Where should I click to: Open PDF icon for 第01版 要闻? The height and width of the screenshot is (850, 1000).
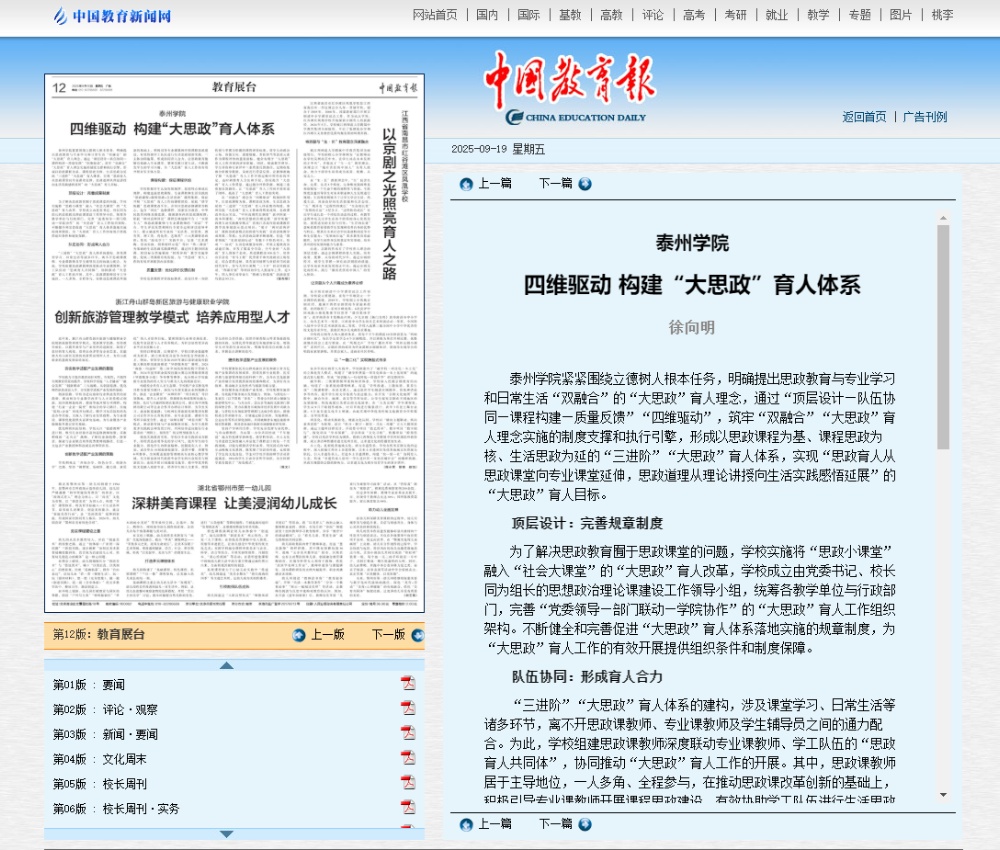pyautogui.click(x=408, y=684)
